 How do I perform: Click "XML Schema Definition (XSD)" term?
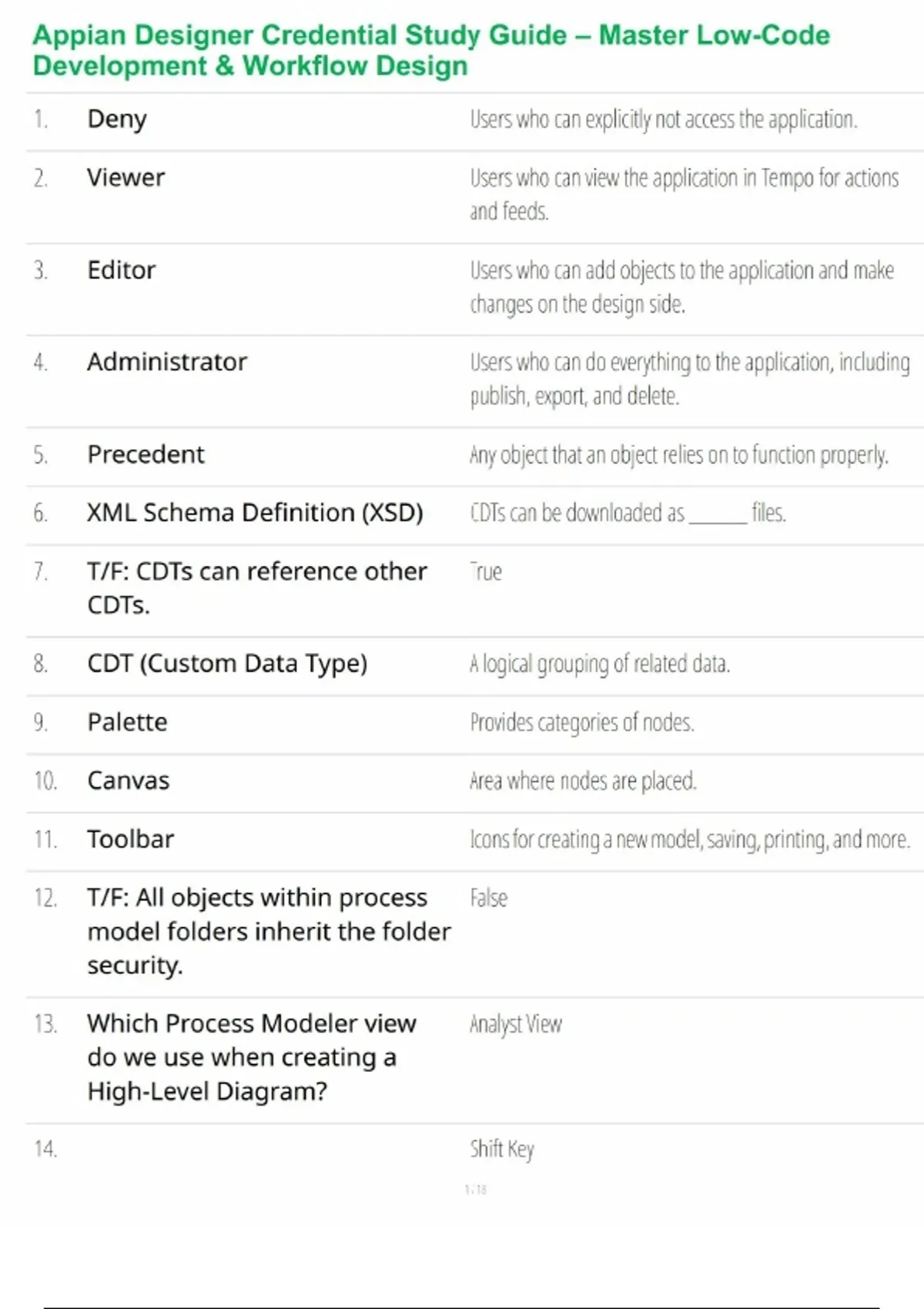click(255, 513)
